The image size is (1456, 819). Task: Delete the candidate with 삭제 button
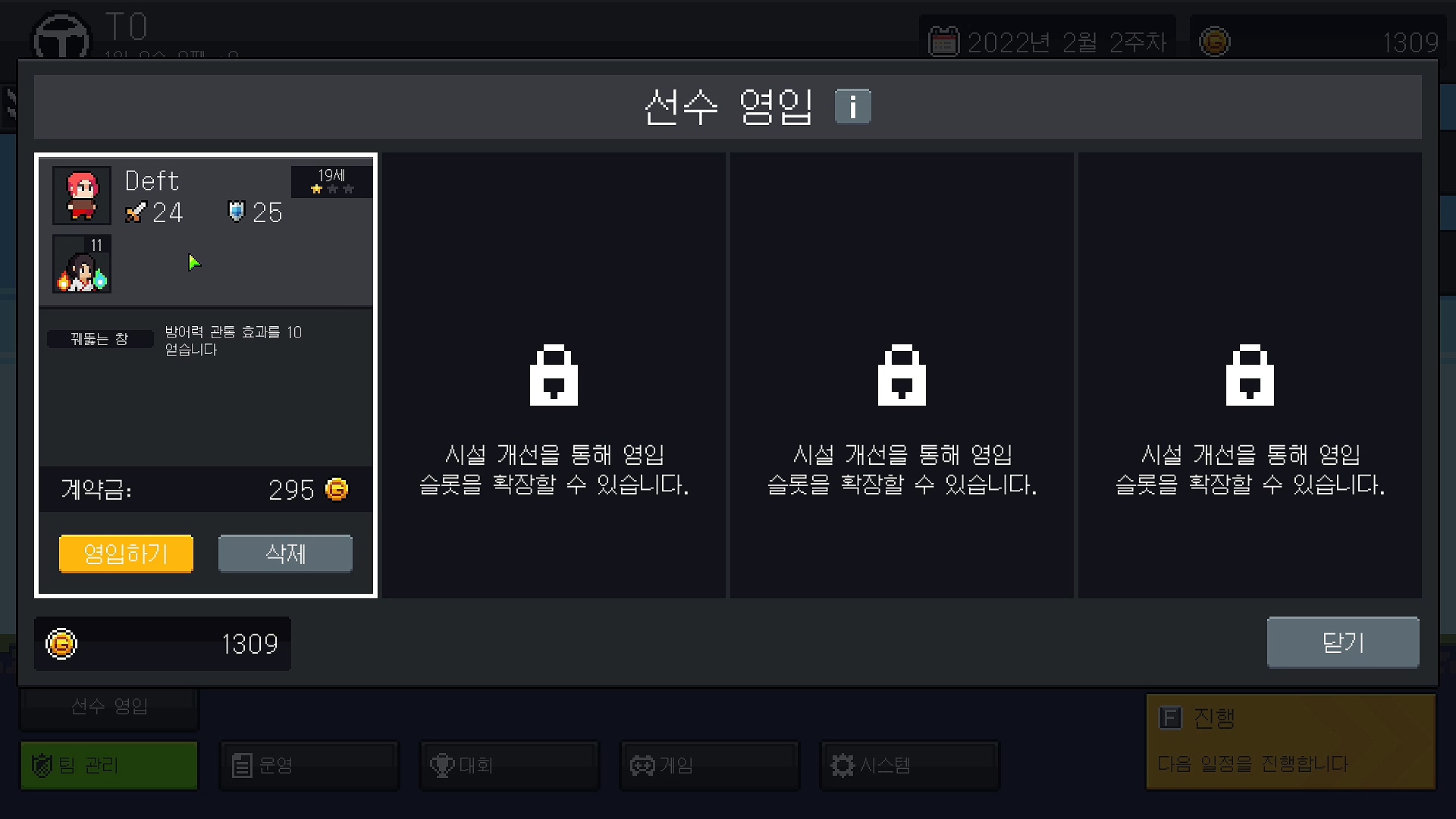285,554
